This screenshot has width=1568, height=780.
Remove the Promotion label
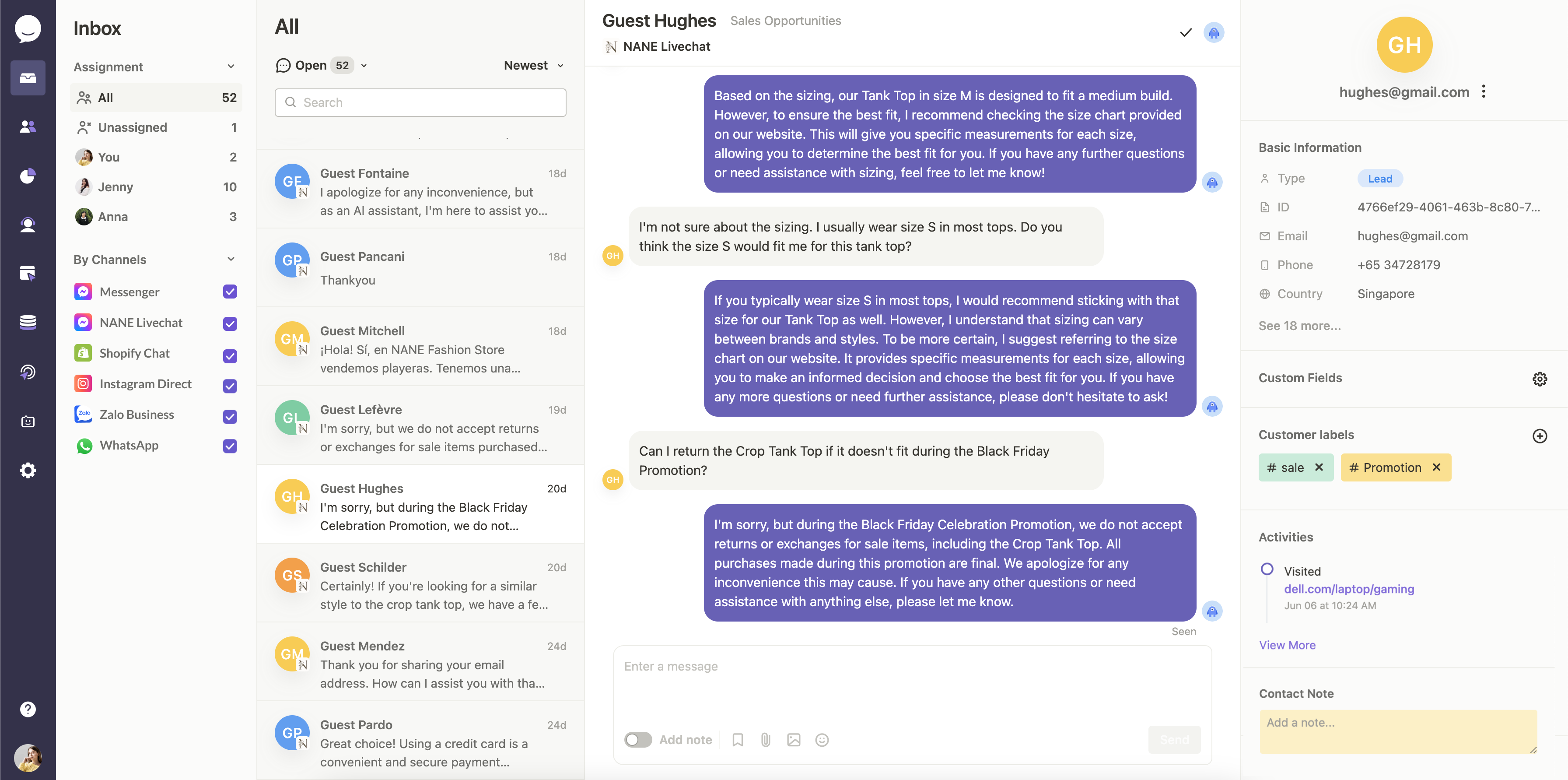coord(1436,467)
